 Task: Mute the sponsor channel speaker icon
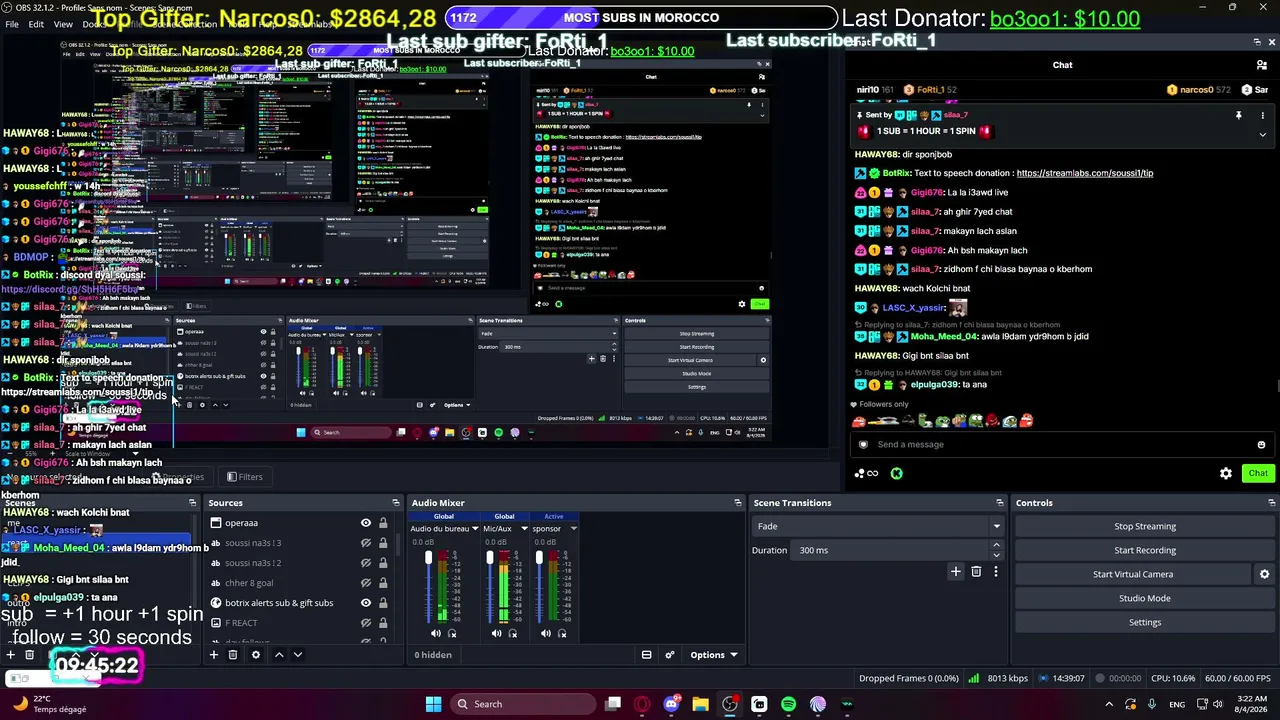coord(545,633)
